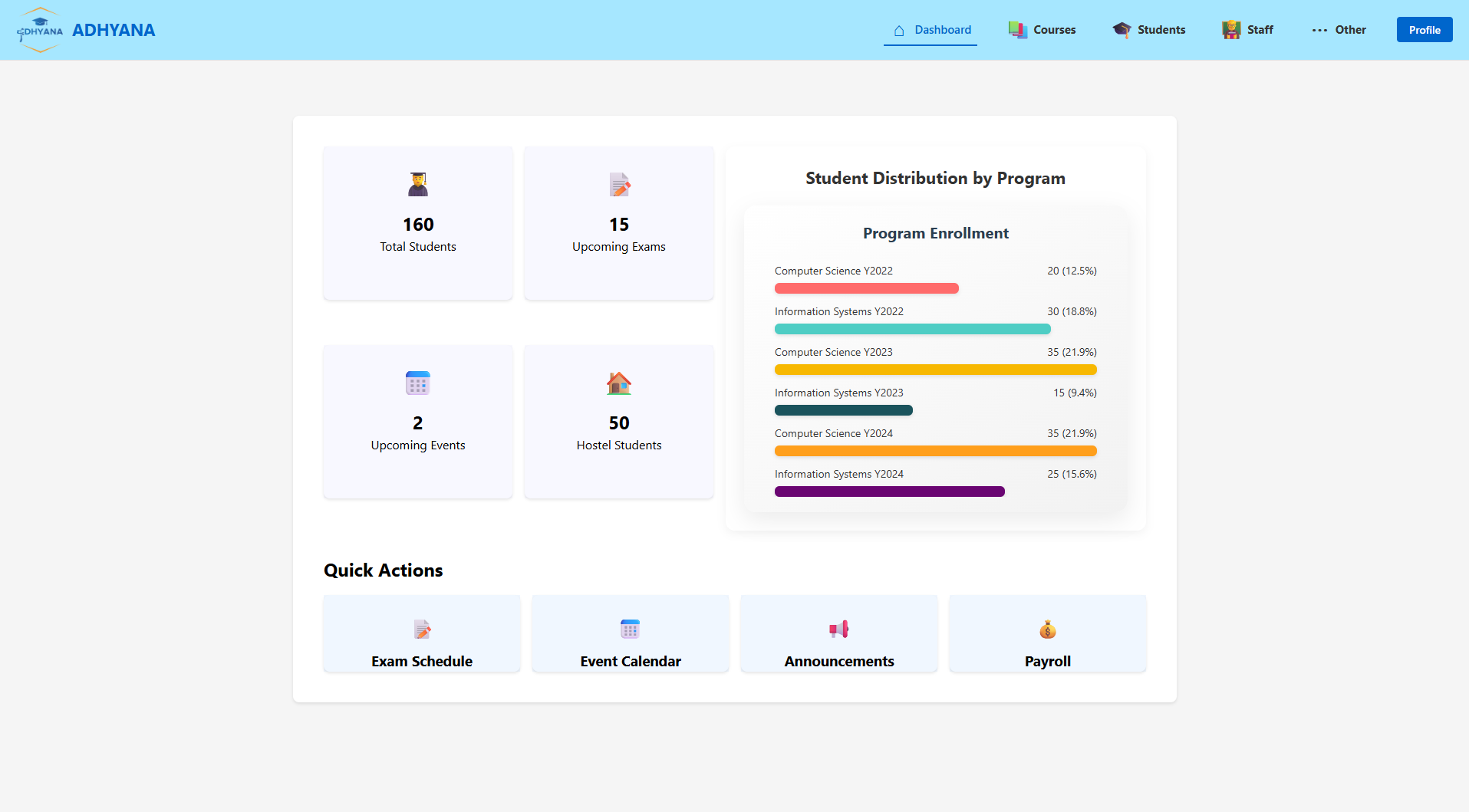Open the Exam Schedule quick action
Viewport: 1469px width, 812px height.
pos(422,634)
